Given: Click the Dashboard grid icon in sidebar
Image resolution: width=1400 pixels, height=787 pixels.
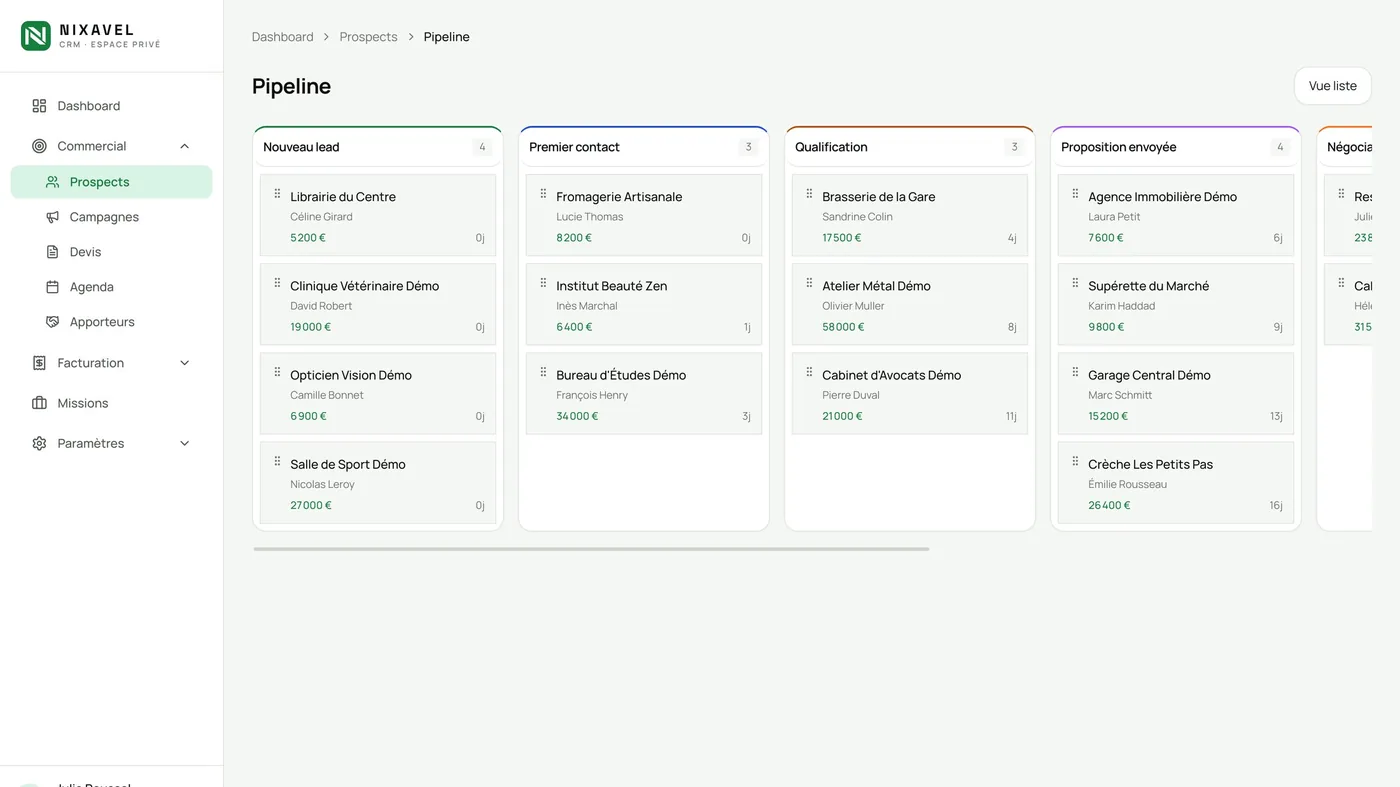Looking at the screenshot, I should tap(39, 106).
